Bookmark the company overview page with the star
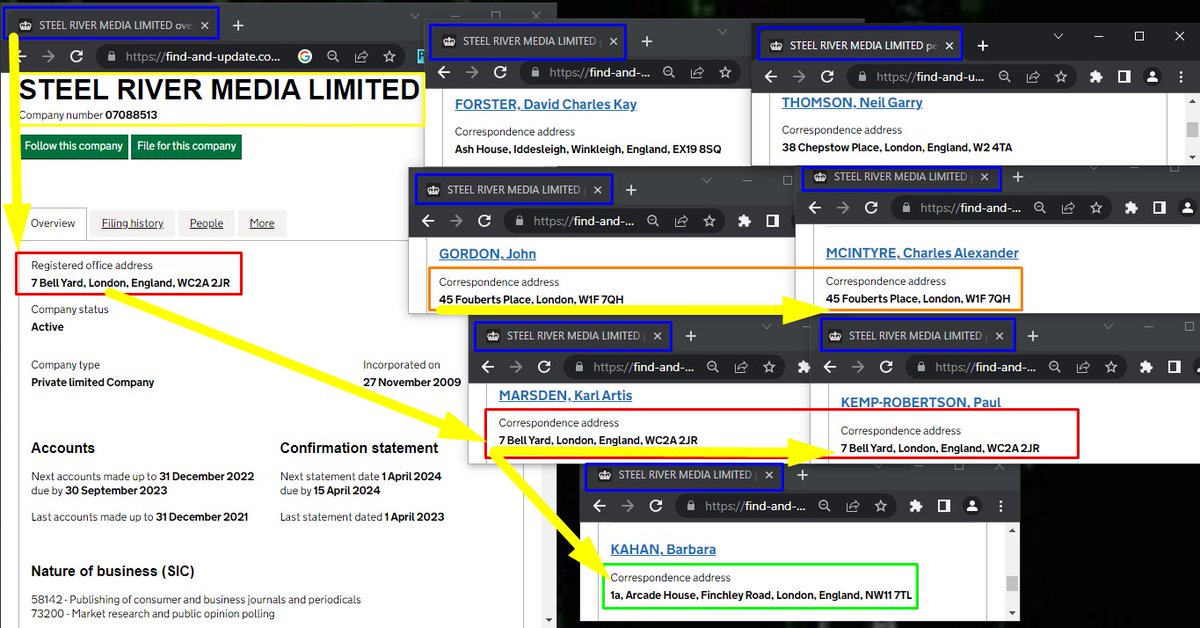This screenshot has height=628, width=1200. click(390, 57)
